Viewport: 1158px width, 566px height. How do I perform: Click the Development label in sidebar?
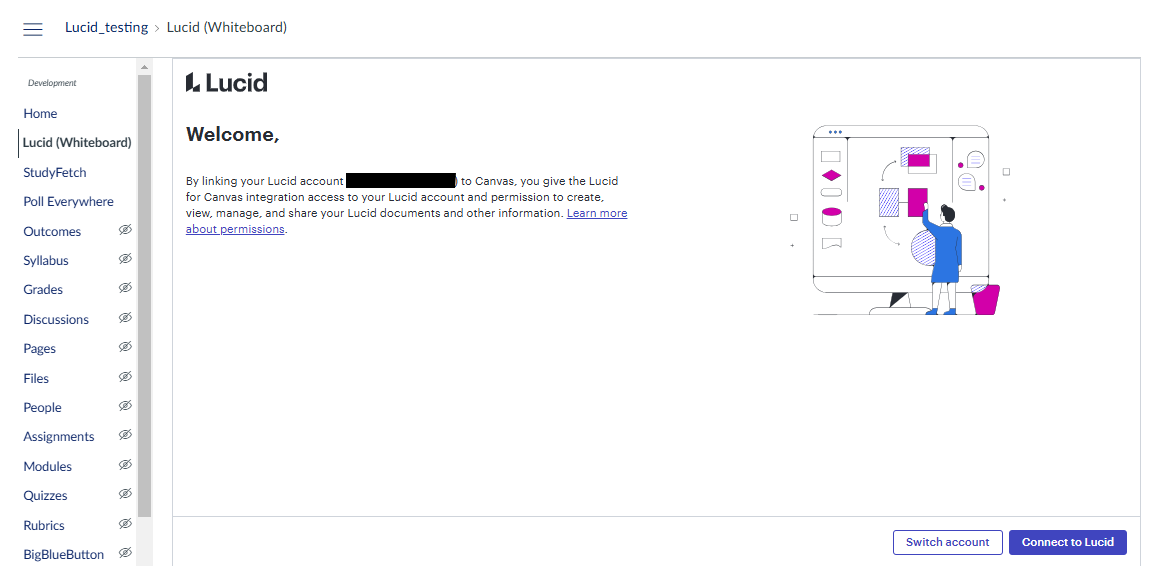click(52, 83)
